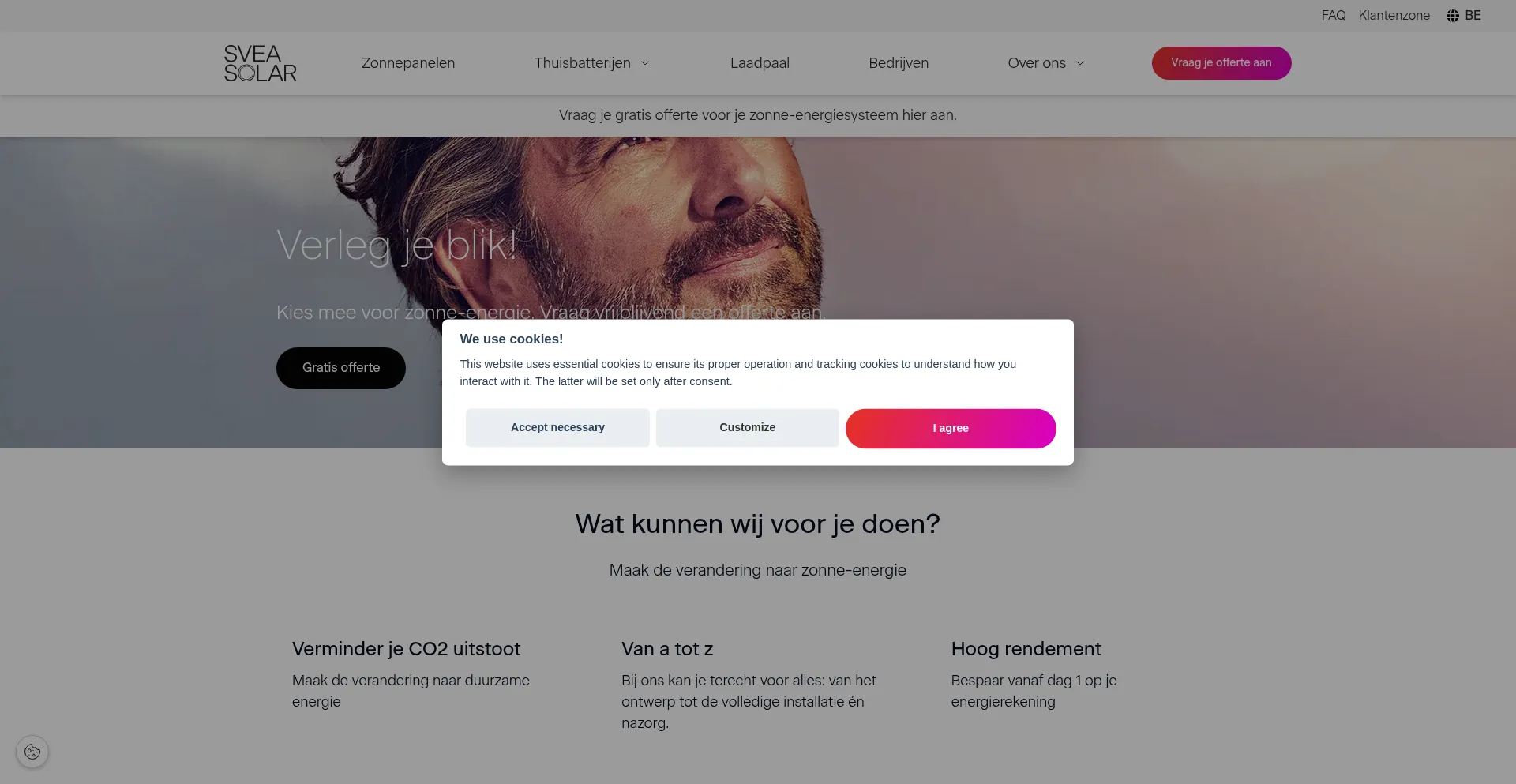
Task: Expand the Thuisbatterijen chevron
Action: (645, 63)
